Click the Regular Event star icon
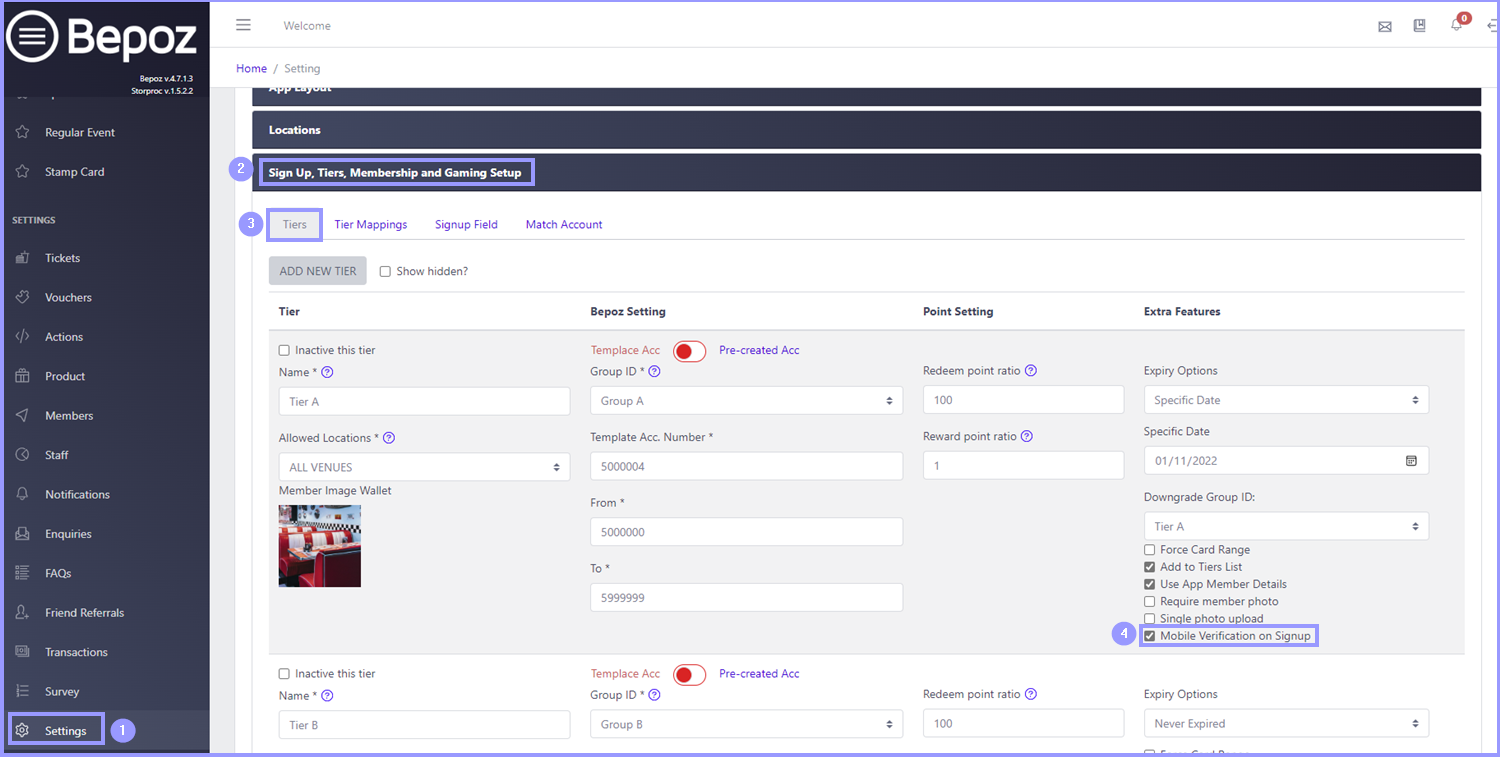Viewport: 1500px width, 757px height. [23, 132]
